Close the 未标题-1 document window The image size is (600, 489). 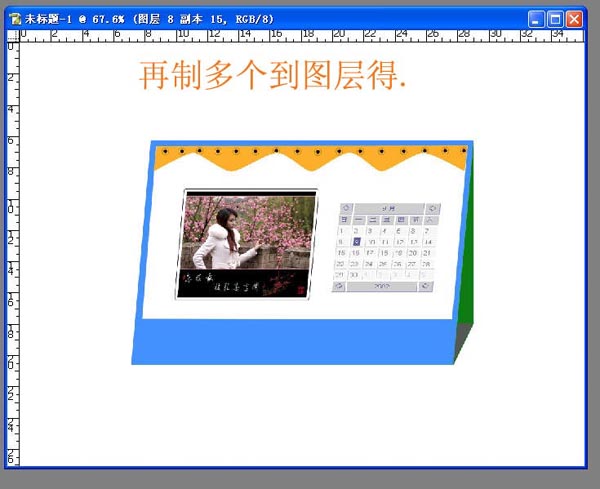[x=575, y=18]
